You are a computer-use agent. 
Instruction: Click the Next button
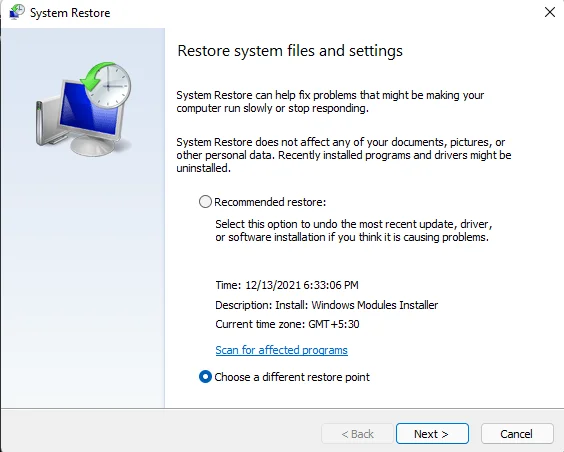(432, 434)
